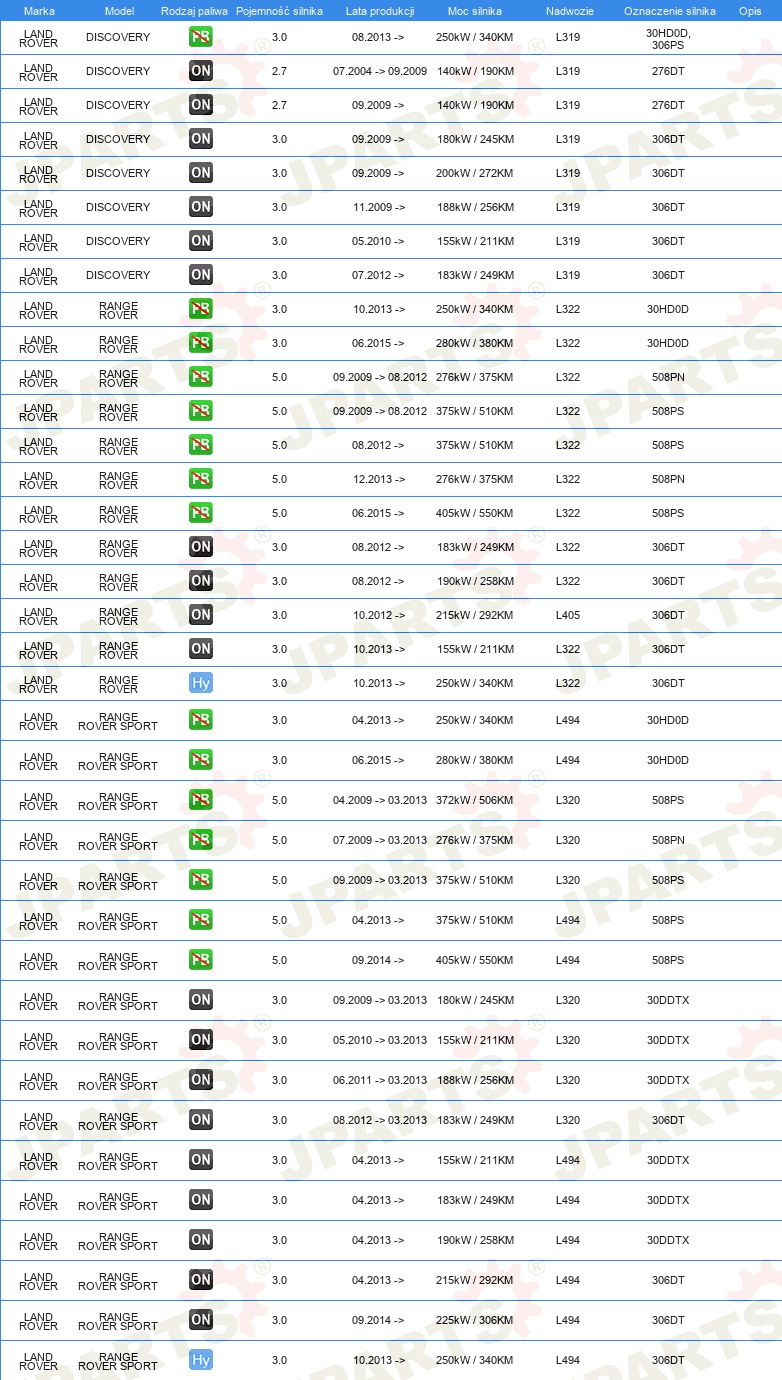782x1380 pixels.
Task: Click L494 body code in 225kW / 306KM row
Action: [568, 1320]
